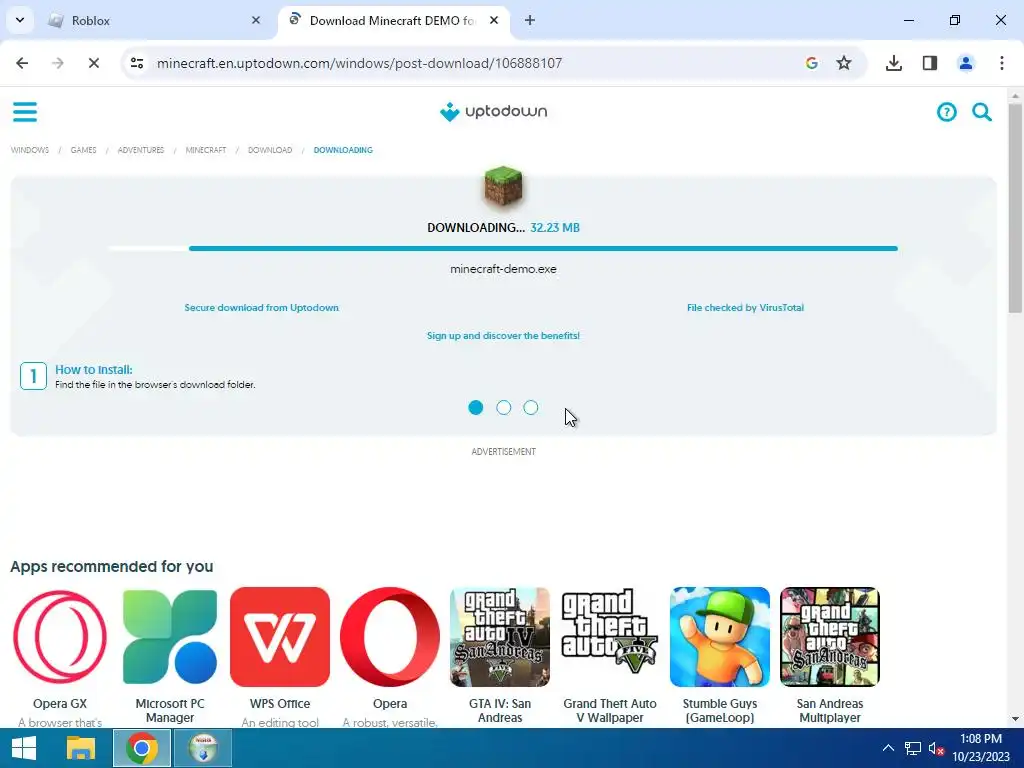Open the tab search dropdown arrow
This screenshot has width=1024, height=768.
20,20
